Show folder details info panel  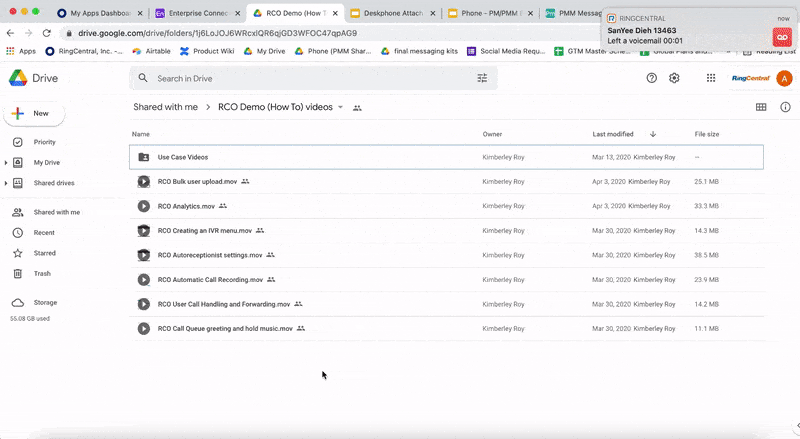point(785,107)
